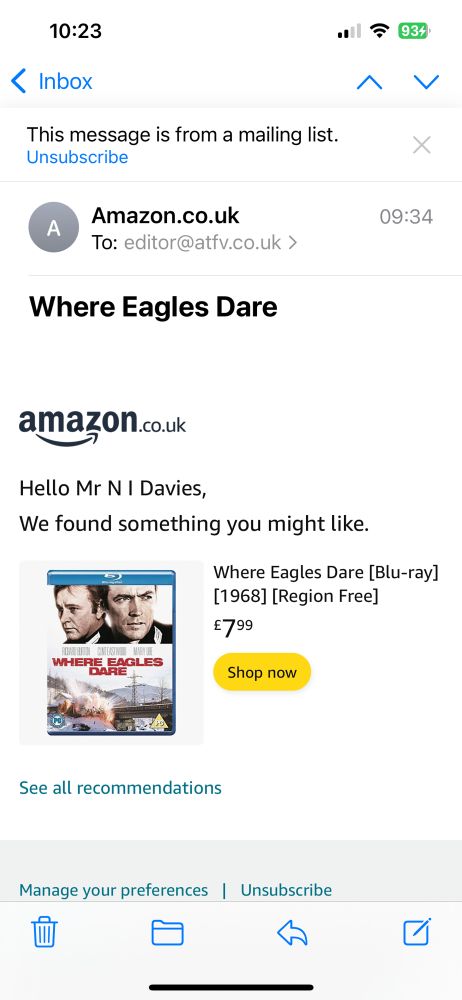Click the footer Unsubscribe link
Screen dimensions: 462x1000
pyautogui.click(x=286, y=890)
